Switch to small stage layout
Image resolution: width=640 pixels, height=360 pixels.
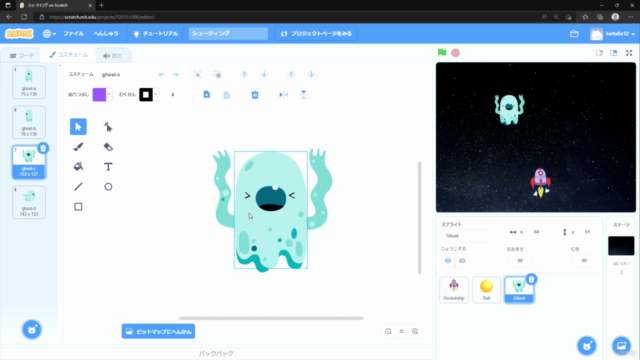click(x=599, y=53)
